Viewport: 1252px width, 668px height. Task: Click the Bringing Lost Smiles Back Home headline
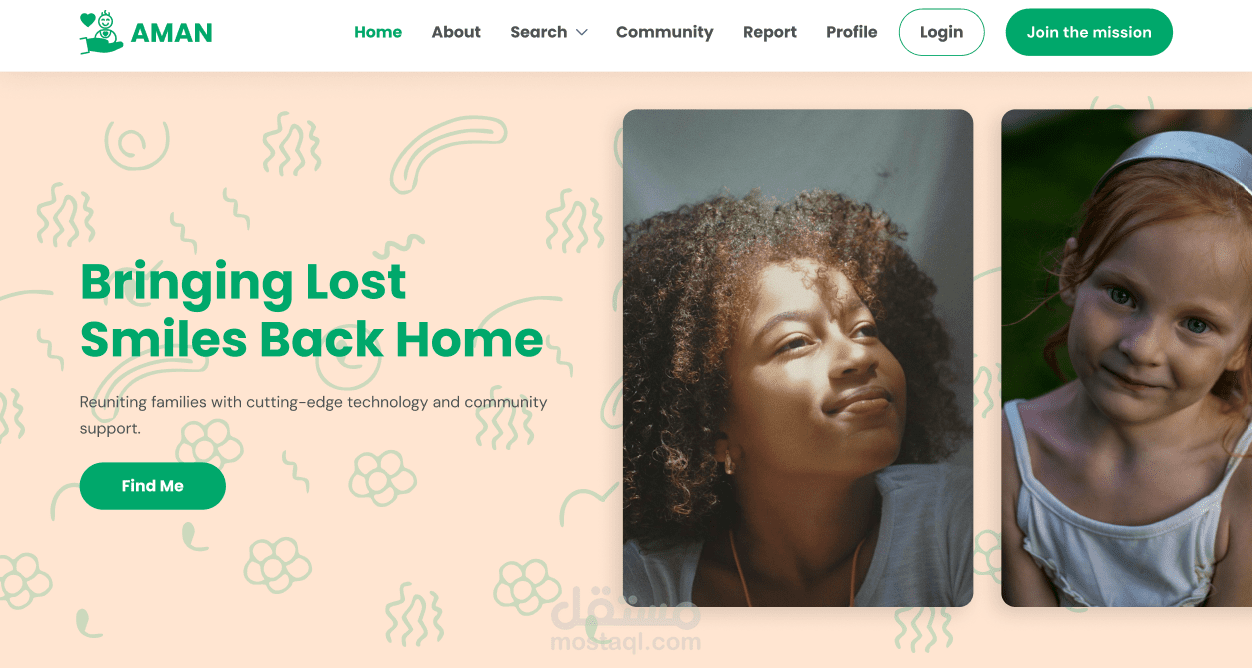[x=312, y=310]
